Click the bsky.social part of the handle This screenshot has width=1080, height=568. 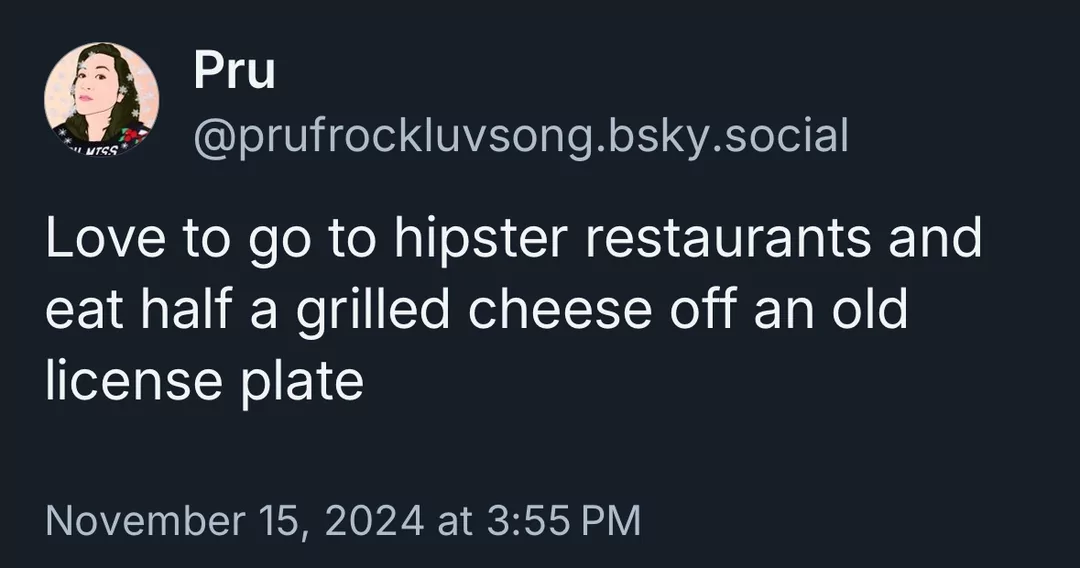tap(727, 135)
